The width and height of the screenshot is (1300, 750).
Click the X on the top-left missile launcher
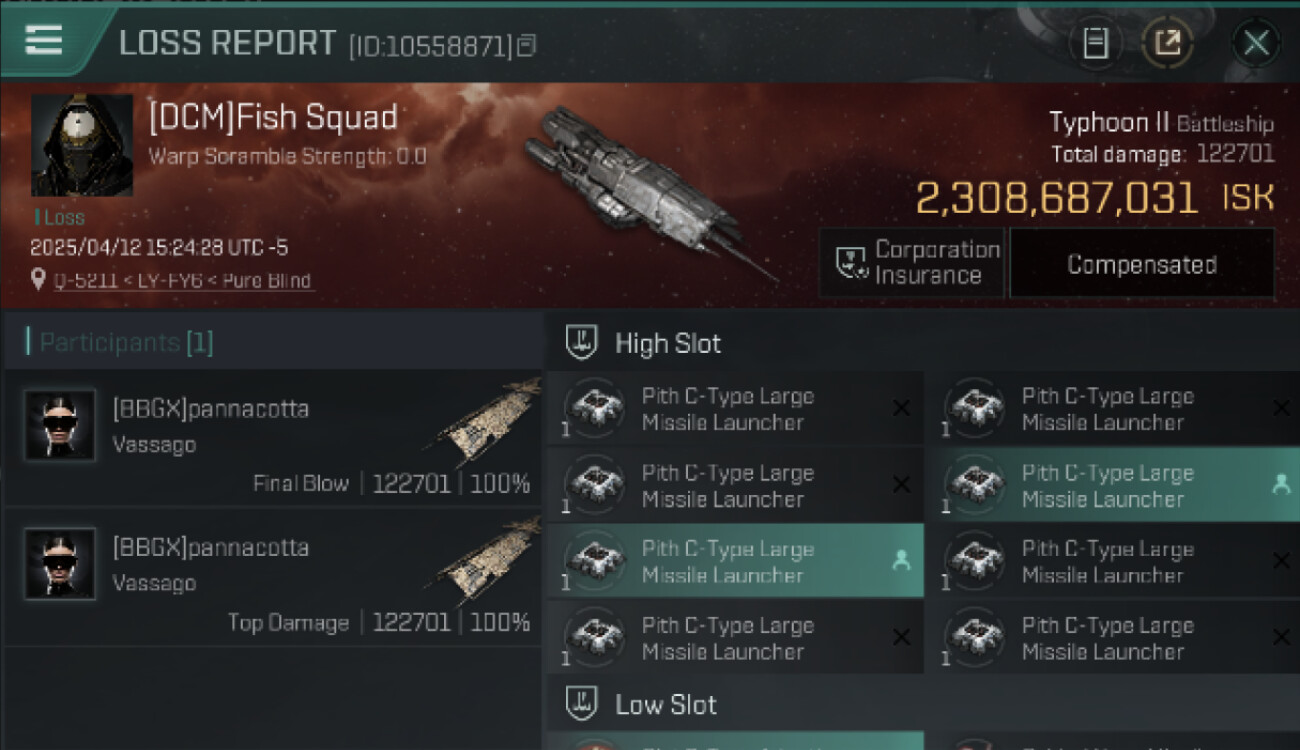tap(901, 408)
